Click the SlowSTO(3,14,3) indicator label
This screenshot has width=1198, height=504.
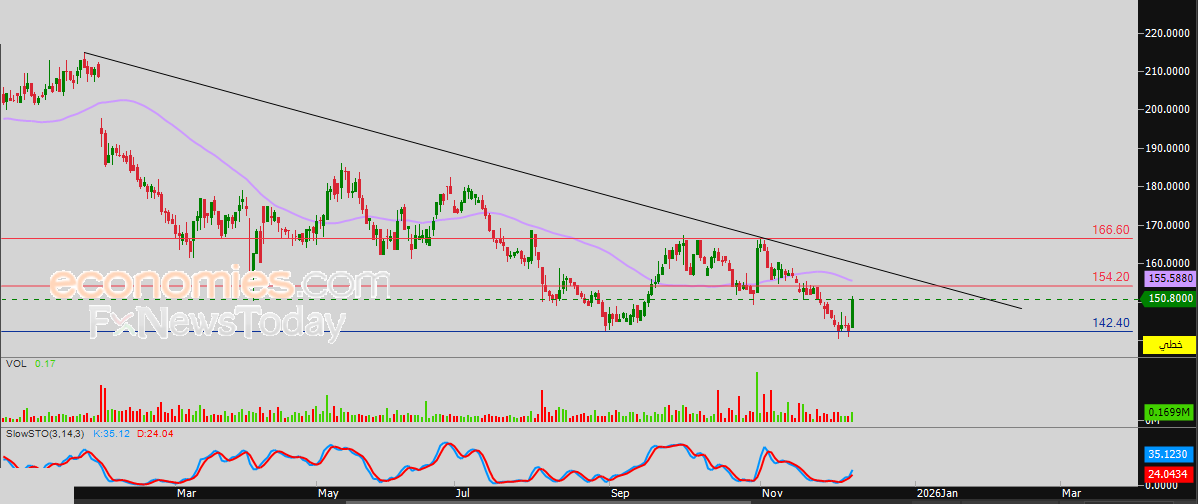[x=46, y=434]
